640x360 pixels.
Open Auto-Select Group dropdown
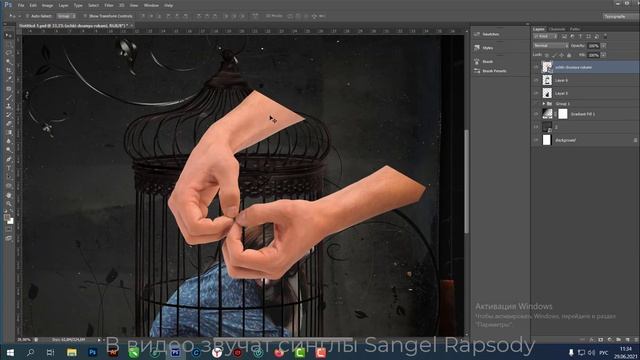(66, 16)
